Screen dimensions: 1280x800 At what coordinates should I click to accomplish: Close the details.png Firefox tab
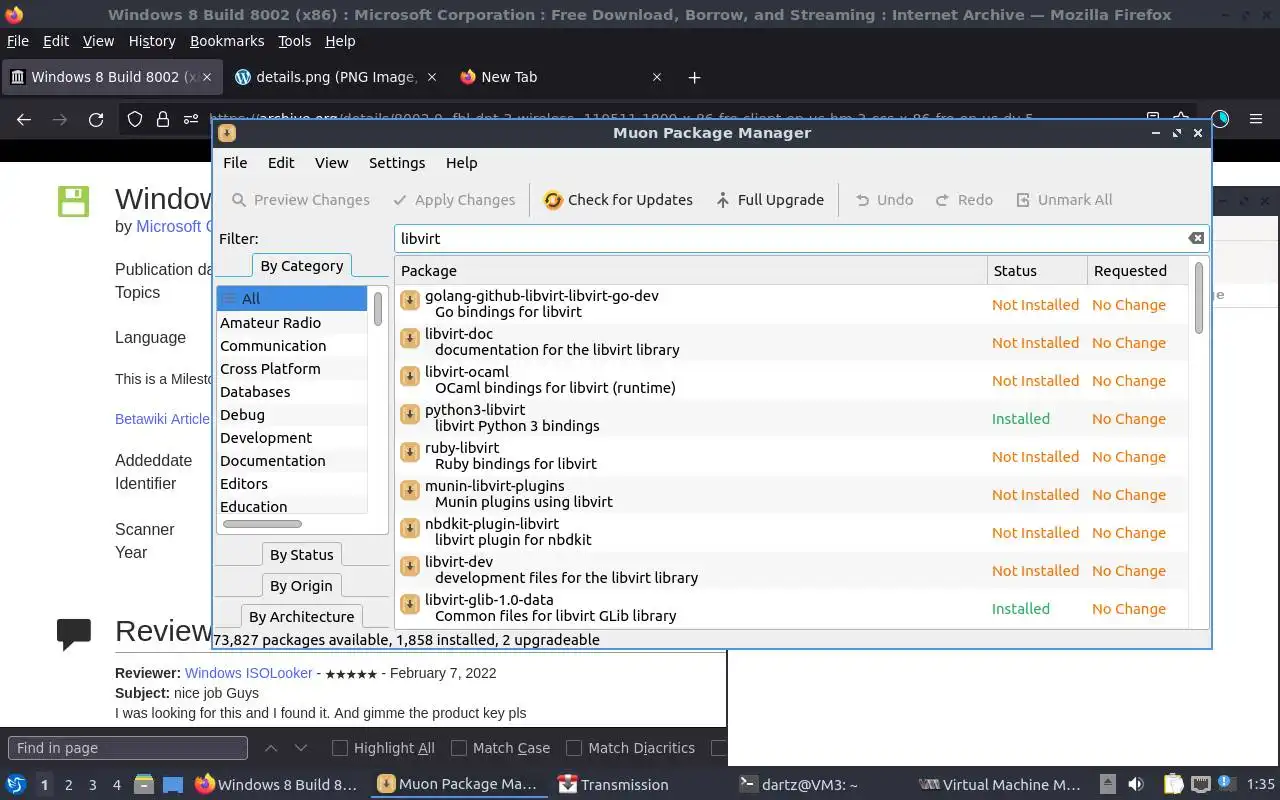[x=432, y=77]
